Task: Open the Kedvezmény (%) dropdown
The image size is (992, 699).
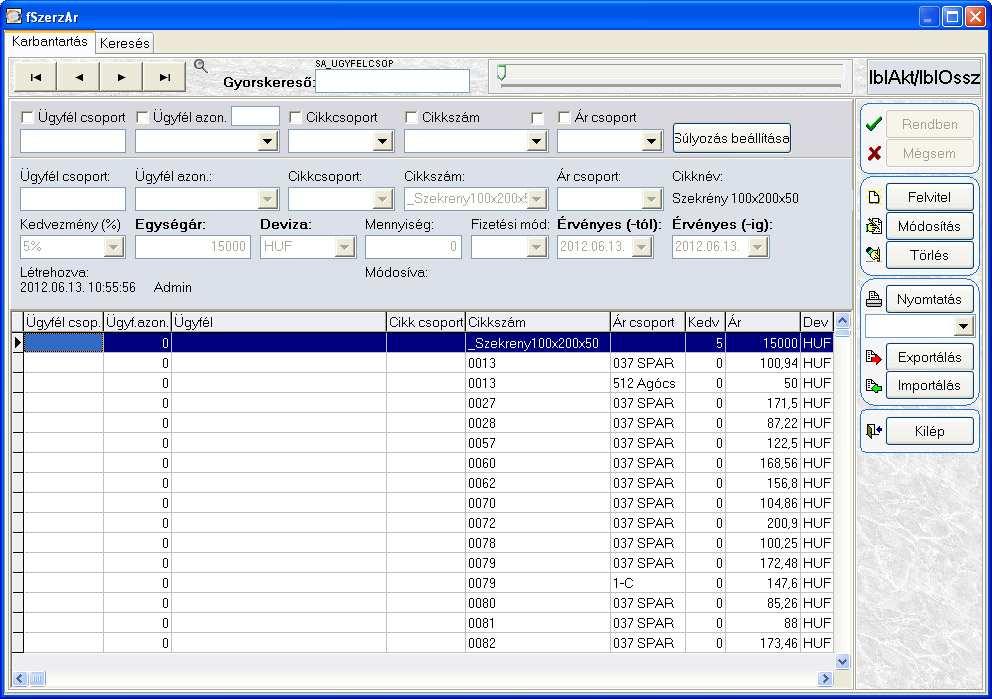Action: pyautogui.click(x=113, y=247)
